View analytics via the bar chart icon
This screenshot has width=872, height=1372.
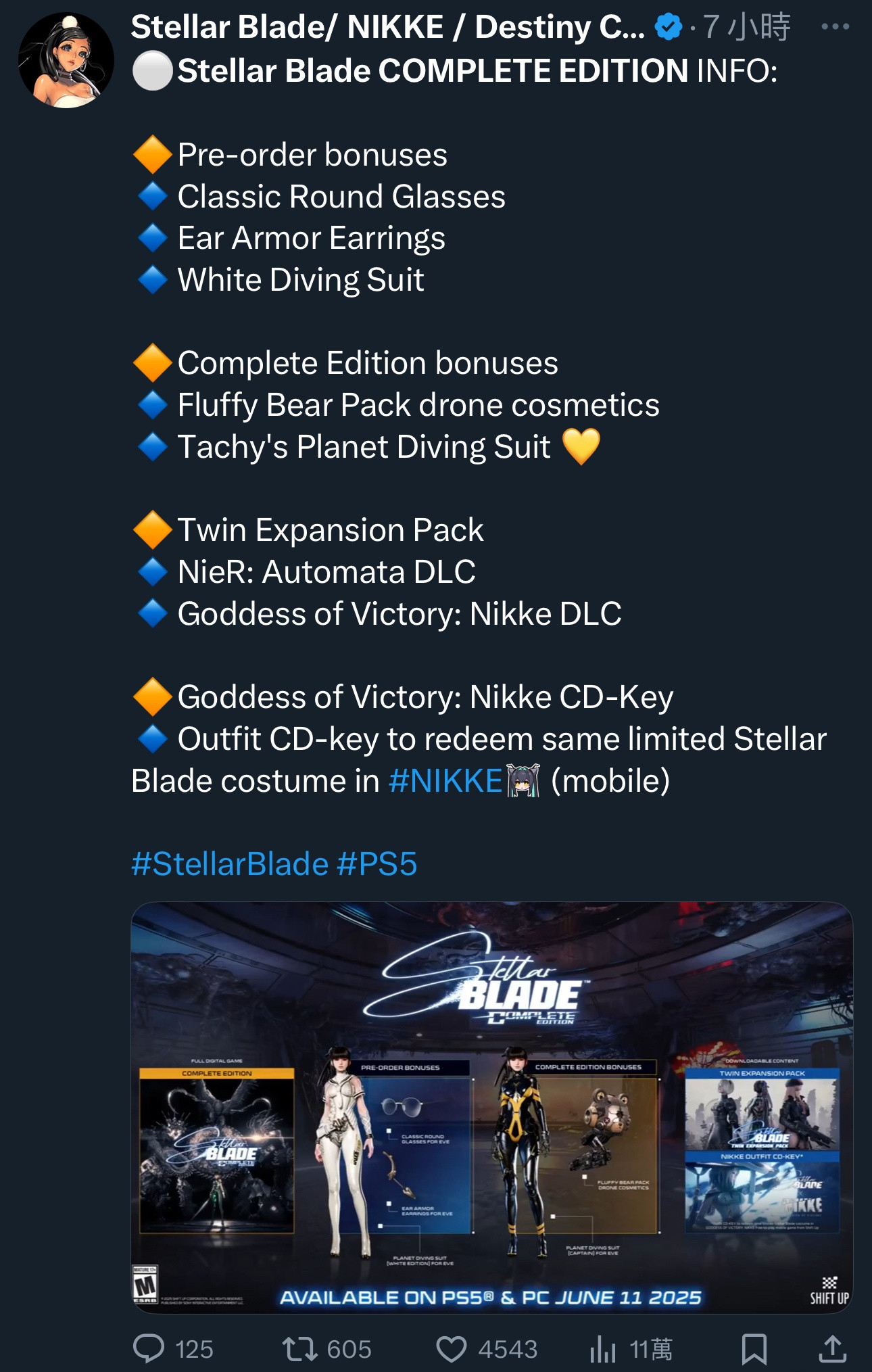pos(602,1349)
